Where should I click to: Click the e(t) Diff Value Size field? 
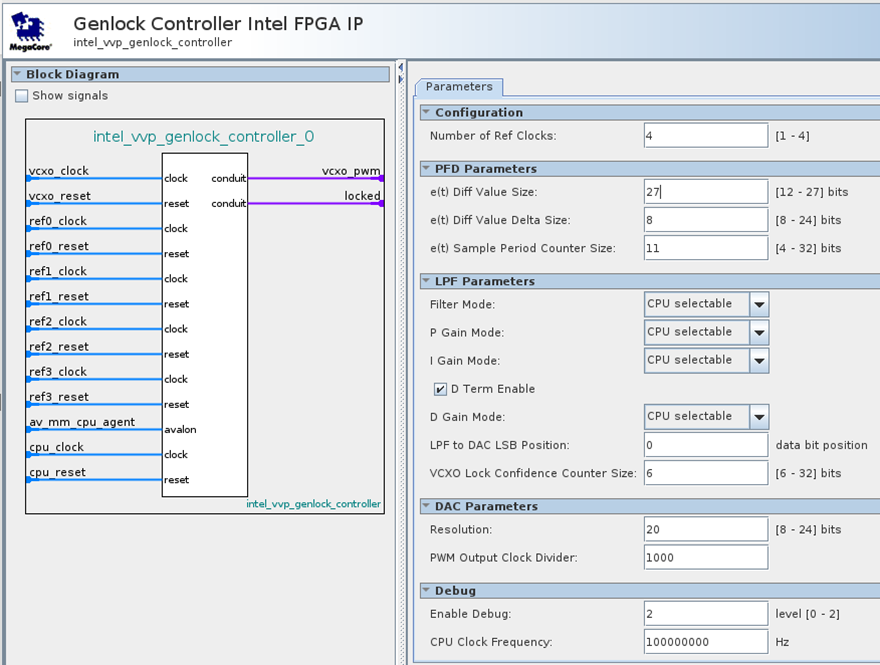[x=706, y=192]
